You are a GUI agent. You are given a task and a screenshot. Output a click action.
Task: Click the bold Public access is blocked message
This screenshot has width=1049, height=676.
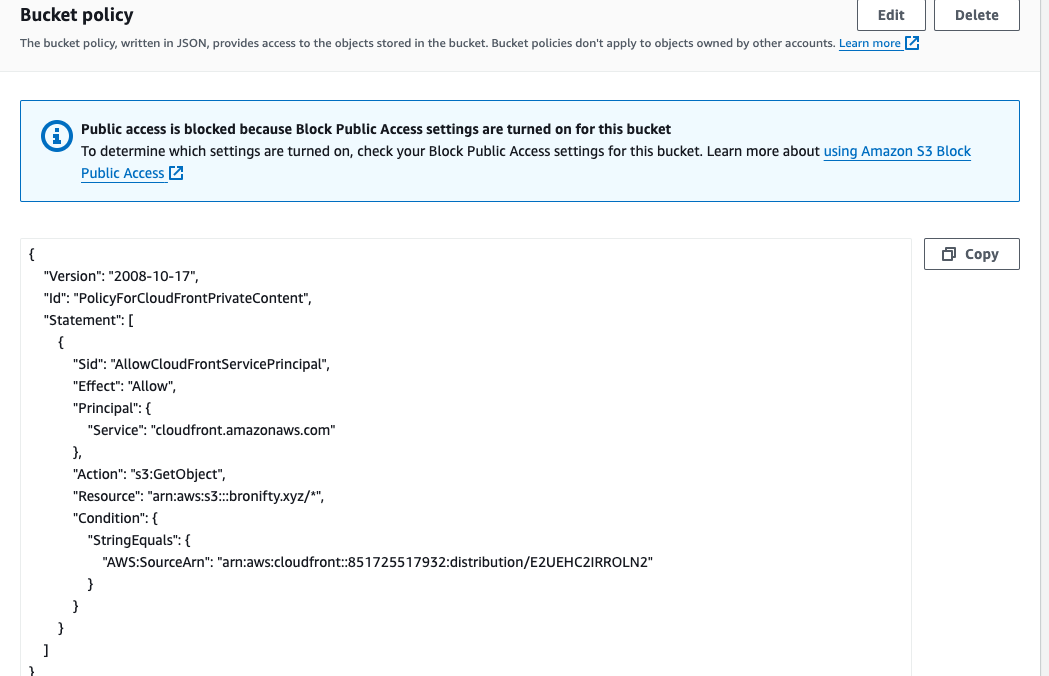click(375, 129)
